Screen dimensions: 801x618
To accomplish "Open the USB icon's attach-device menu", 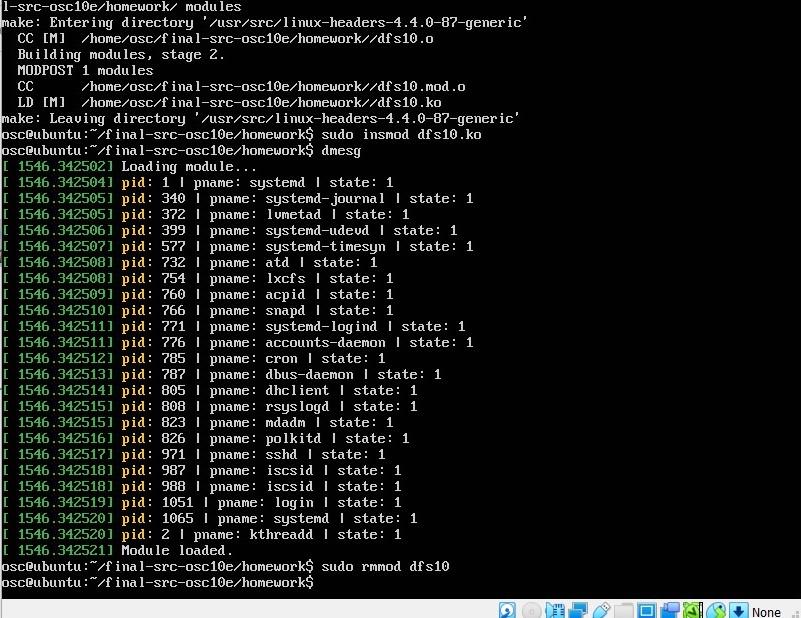I will coord(602,609).
